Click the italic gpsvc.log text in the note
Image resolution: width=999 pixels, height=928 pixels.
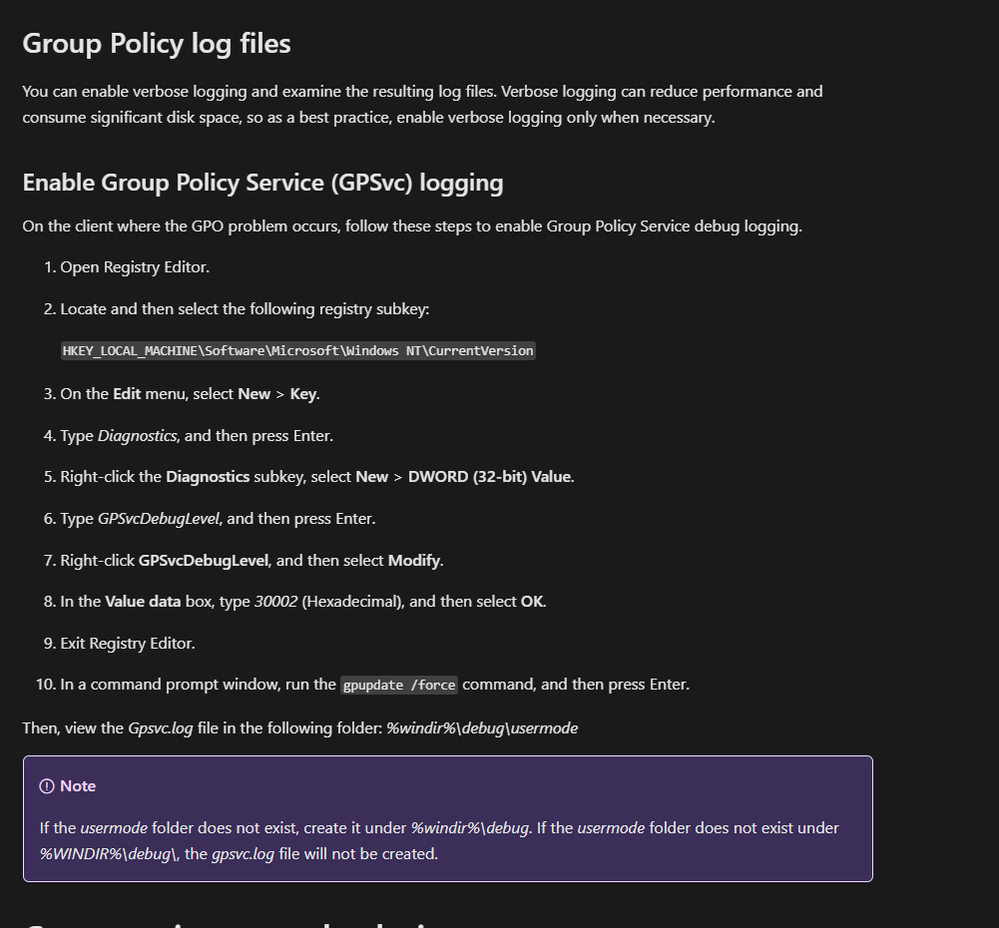click(x=243, y=854)
